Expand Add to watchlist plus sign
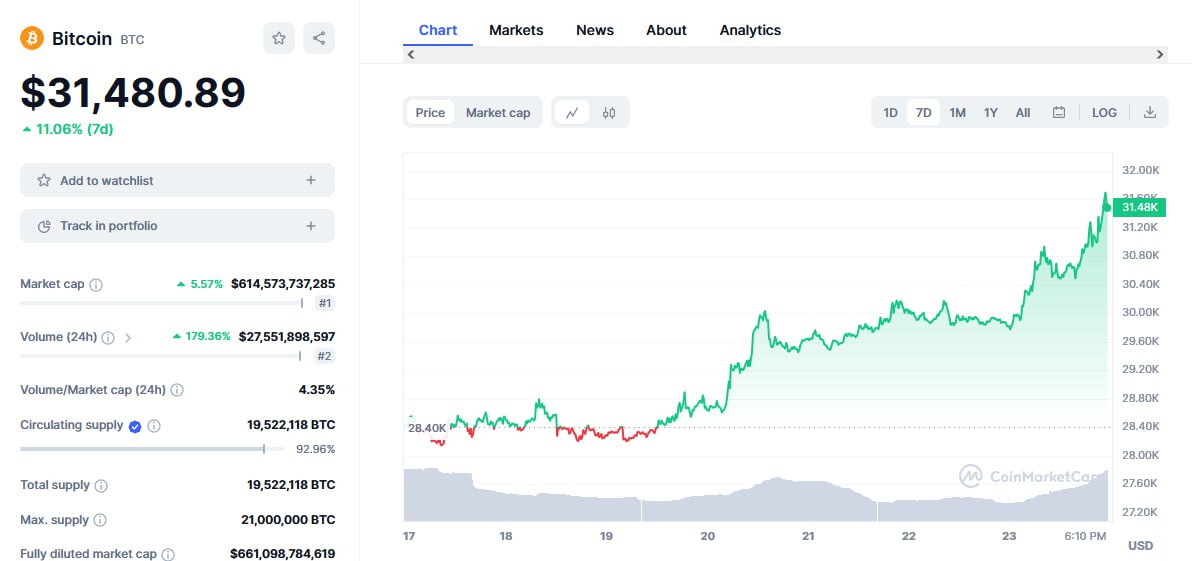The width and height of the screenshot is (1192, 561). tap(311, 181)
